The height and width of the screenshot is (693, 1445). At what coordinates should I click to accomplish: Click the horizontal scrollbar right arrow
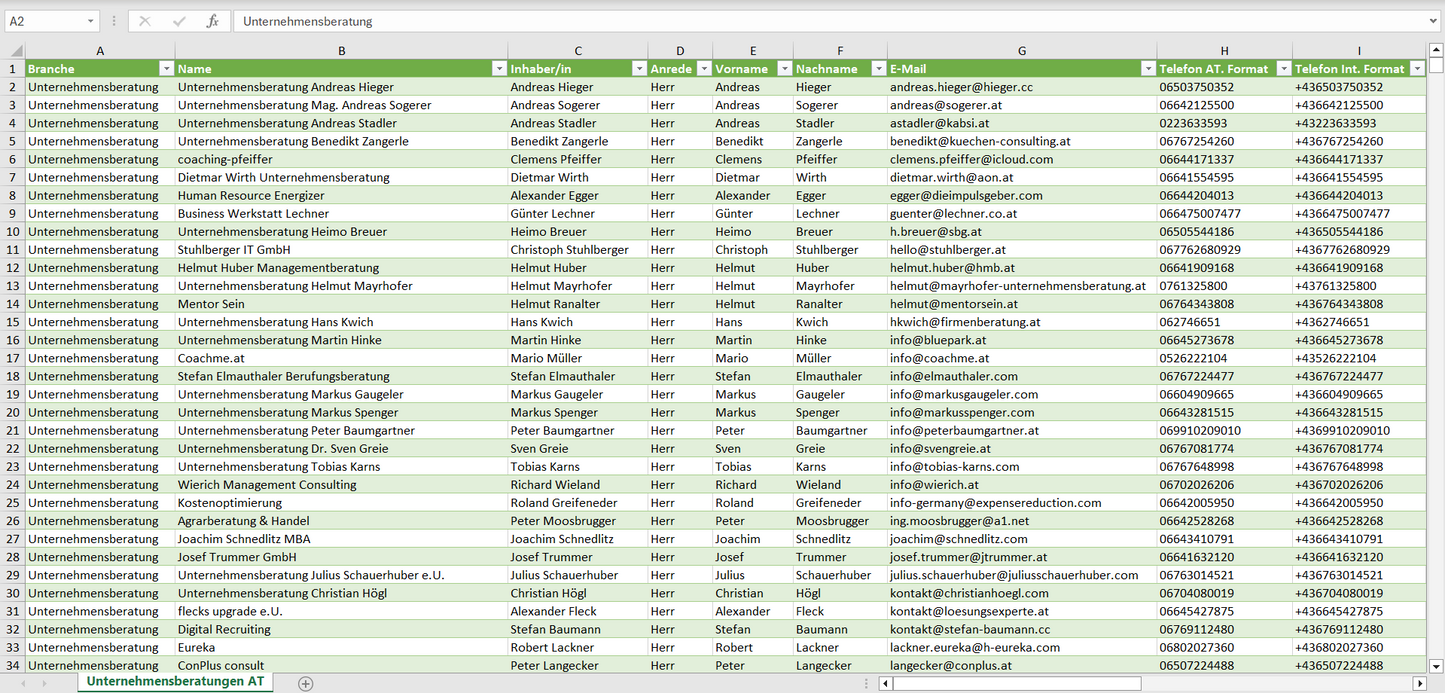pyautogui.click(x=1419, y=684)
